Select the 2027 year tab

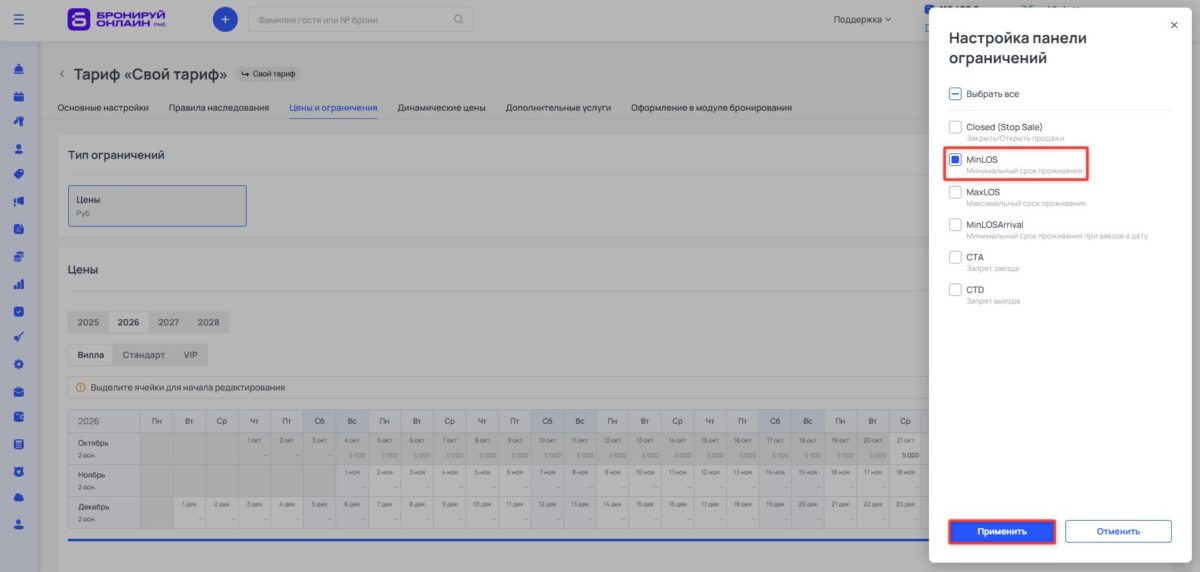[168, 322]
